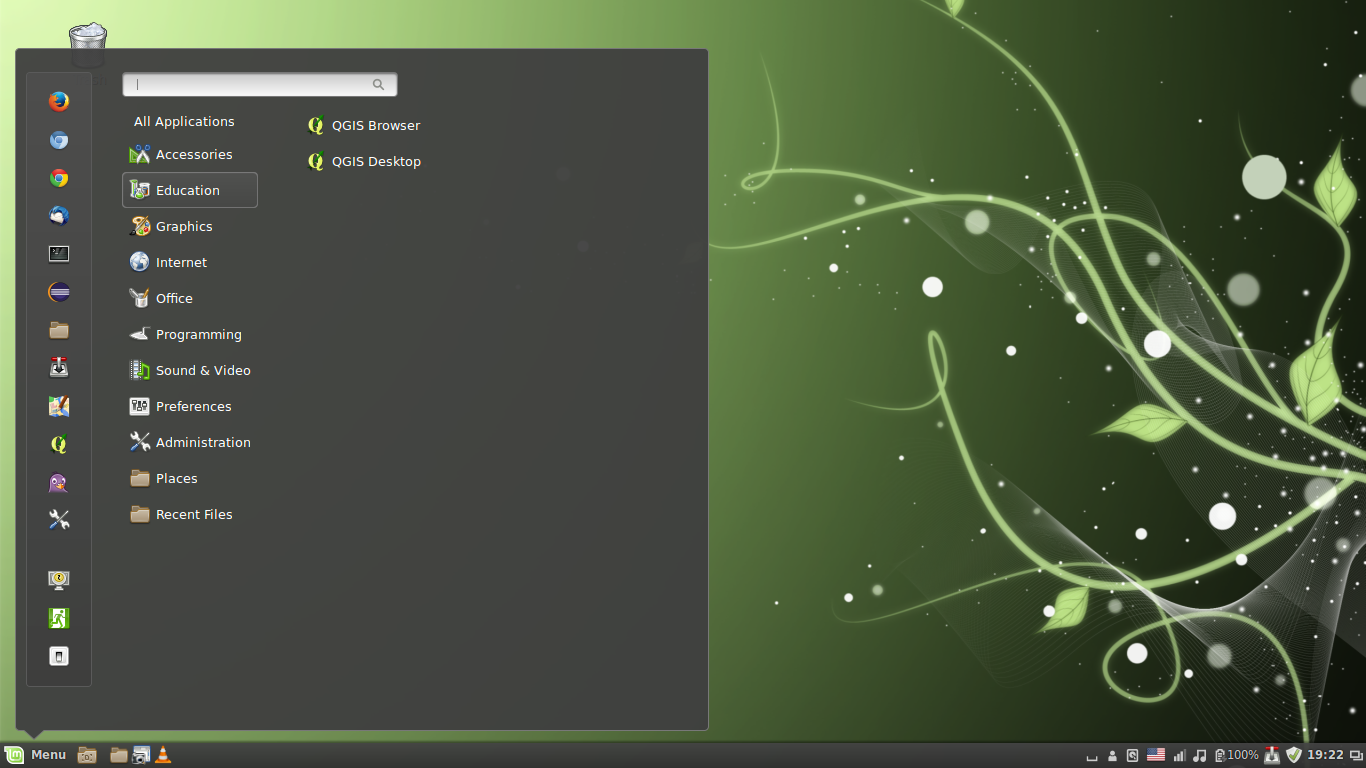This screenshot has height=768, width=1366.
Task: Click the show desktop folder icon on panel
Action: click(87, 755)
